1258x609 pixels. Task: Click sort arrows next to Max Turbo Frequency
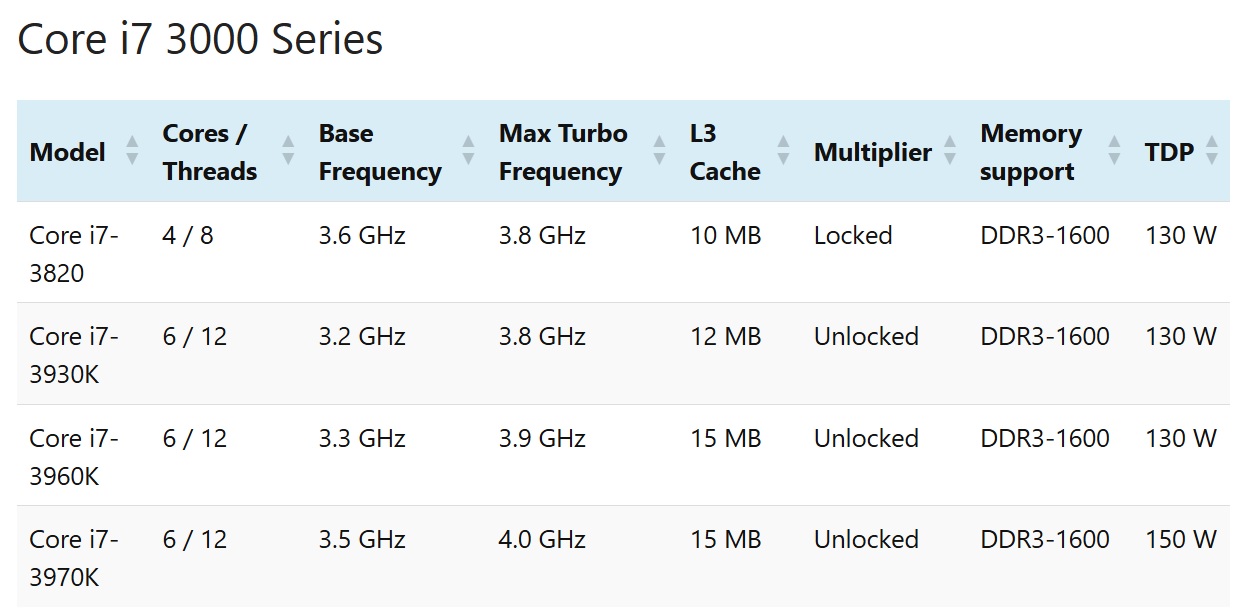pos(659,152)
